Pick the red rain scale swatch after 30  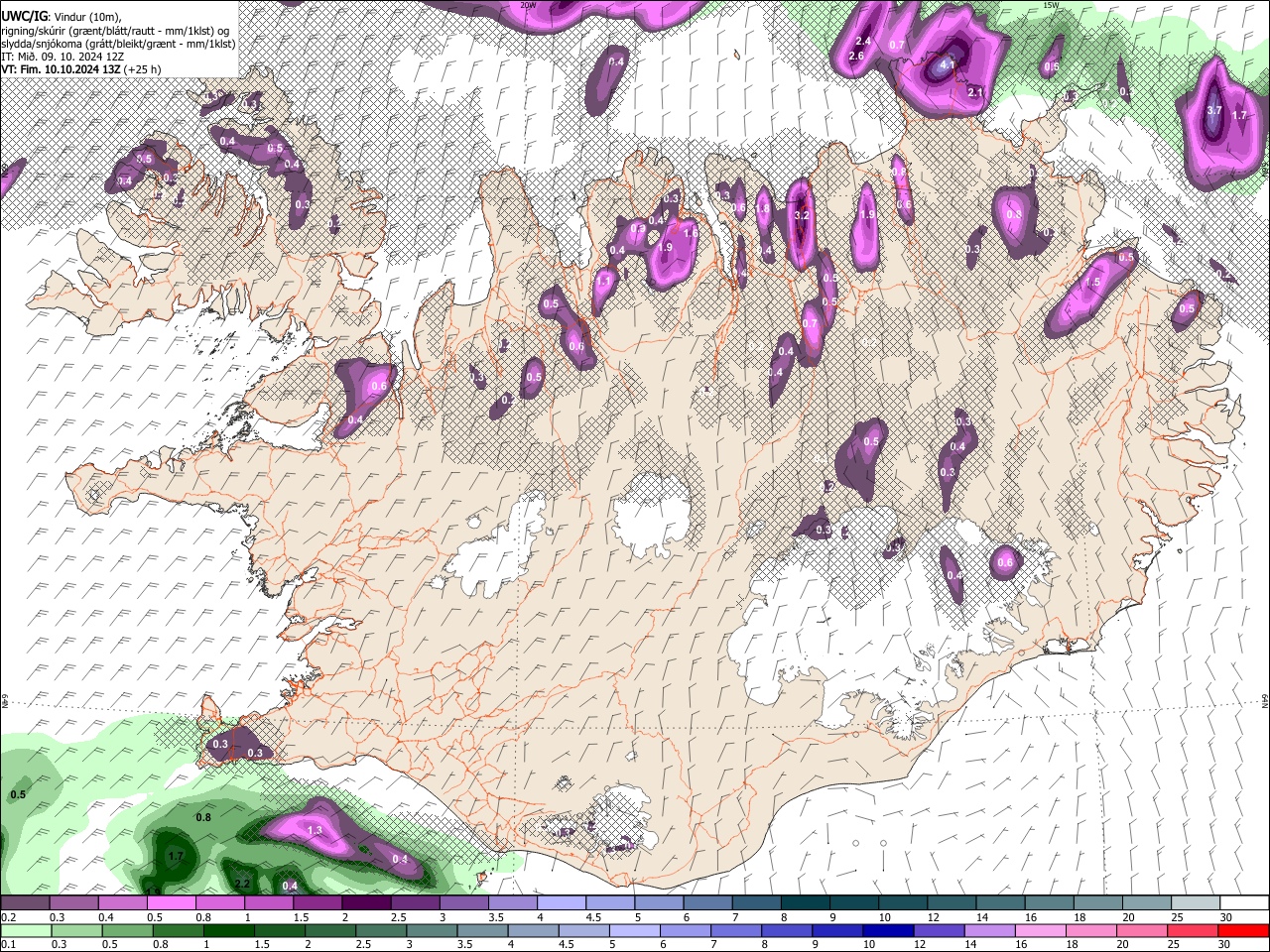click(x=1245, y=930)
